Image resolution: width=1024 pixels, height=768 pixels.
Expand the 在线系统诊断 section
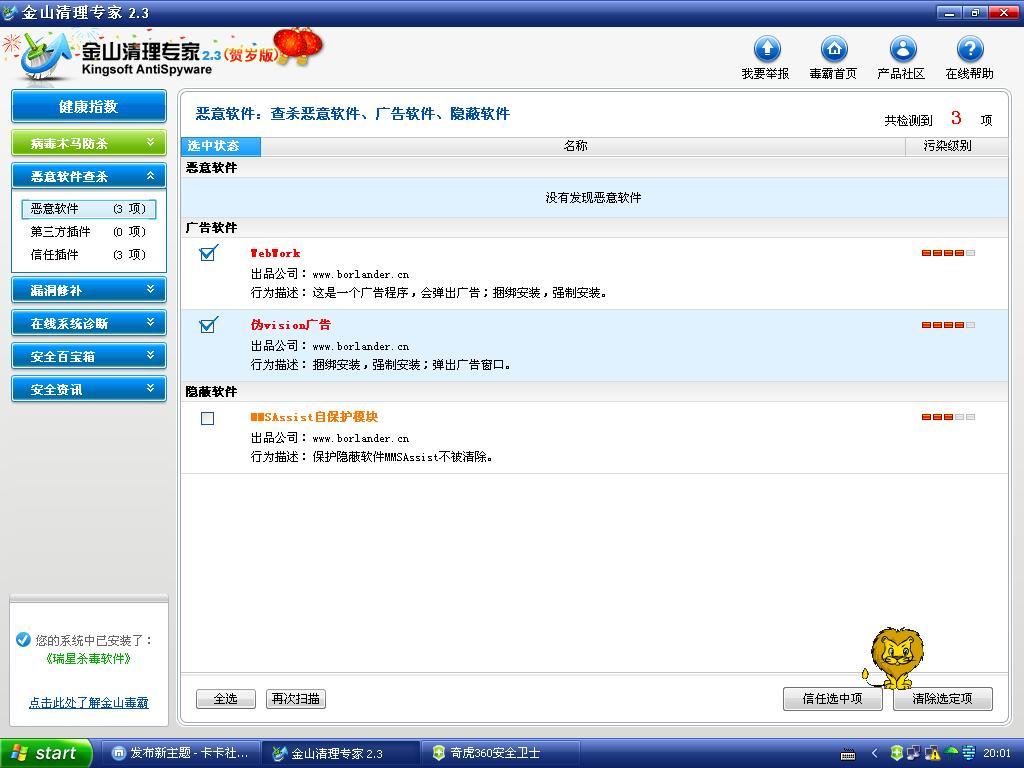tap(89, 323)
